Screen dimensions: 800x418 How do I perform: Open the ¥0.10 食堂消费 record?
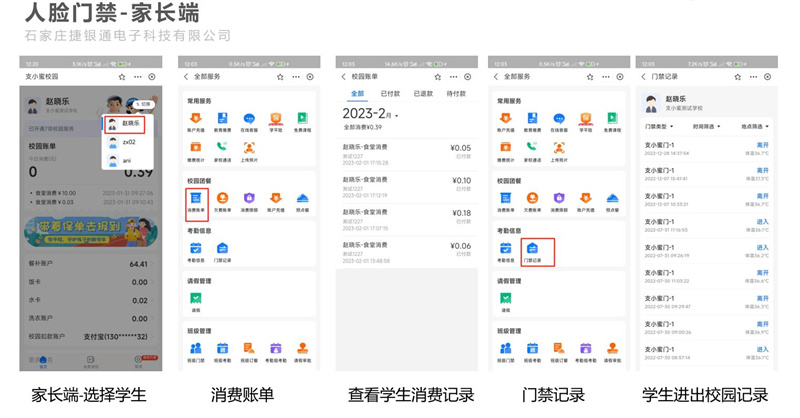click(407, 187)
